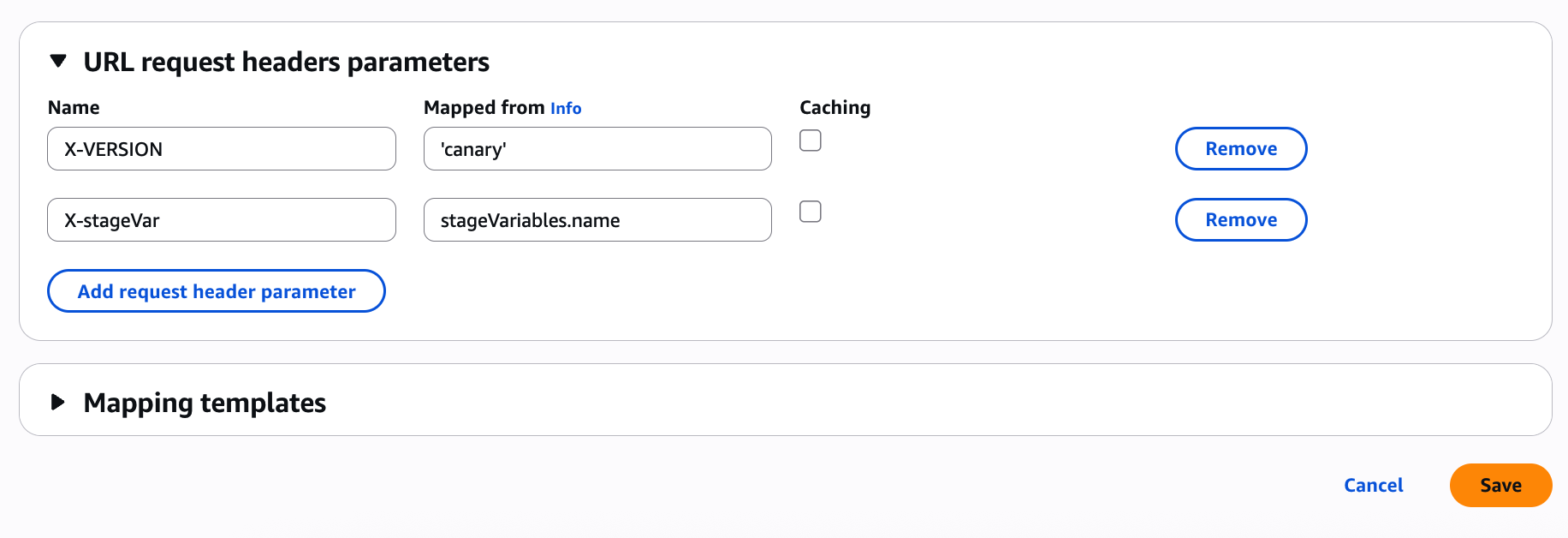Collapse the URL request headers parameters triangle
1568x538 pixels.
pyautogui.click(x=58, y=62)
